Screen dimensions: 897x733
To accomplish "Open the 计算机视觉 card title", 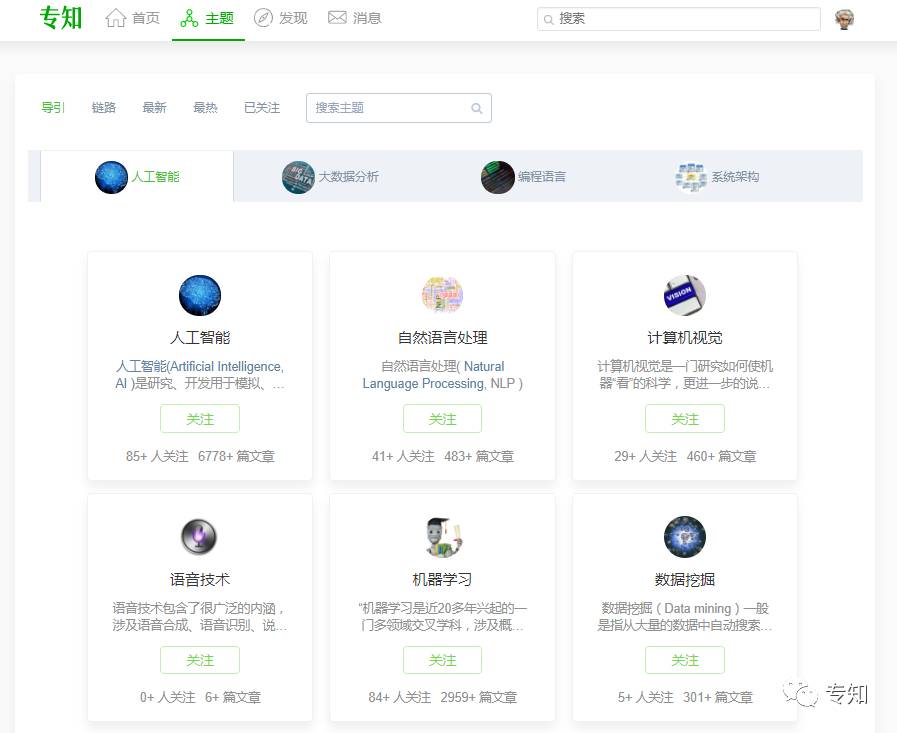I will click(x=685, y=338).
